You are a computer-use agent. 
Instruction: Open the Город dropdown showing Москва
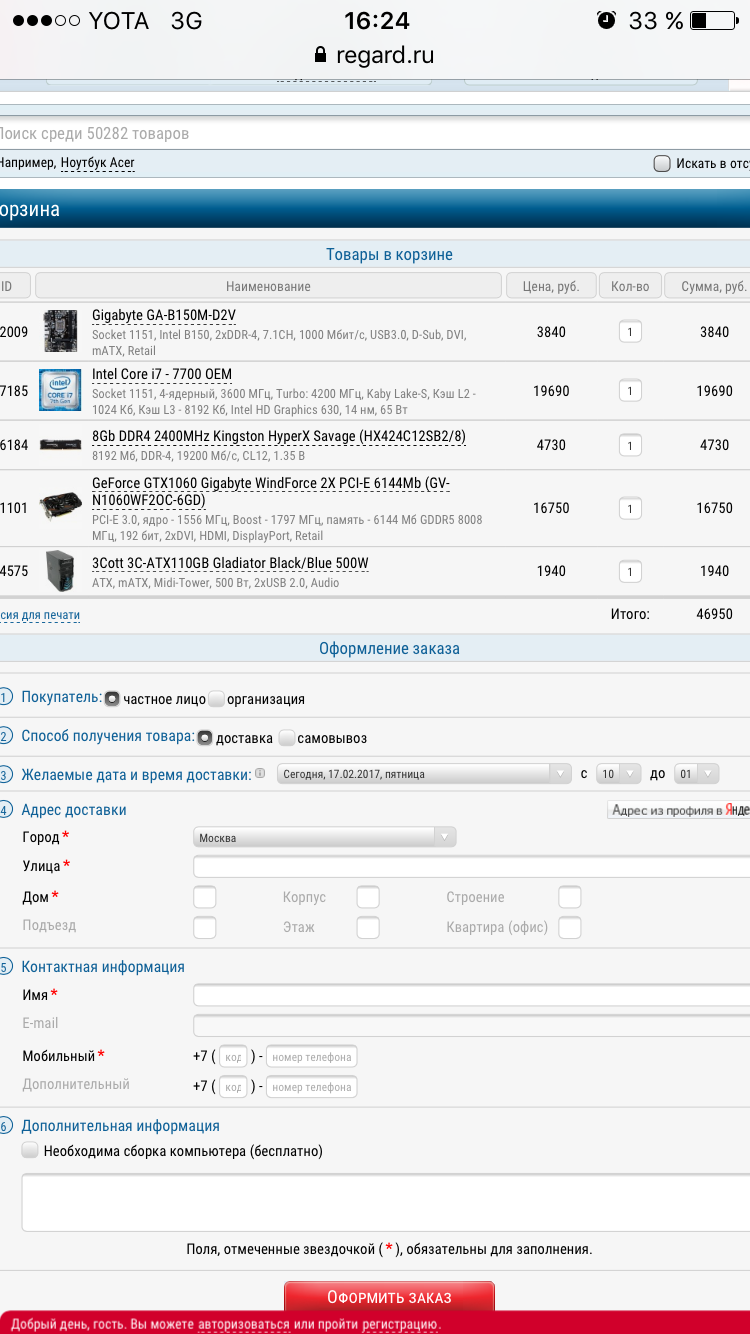click(x=324, y=837)
